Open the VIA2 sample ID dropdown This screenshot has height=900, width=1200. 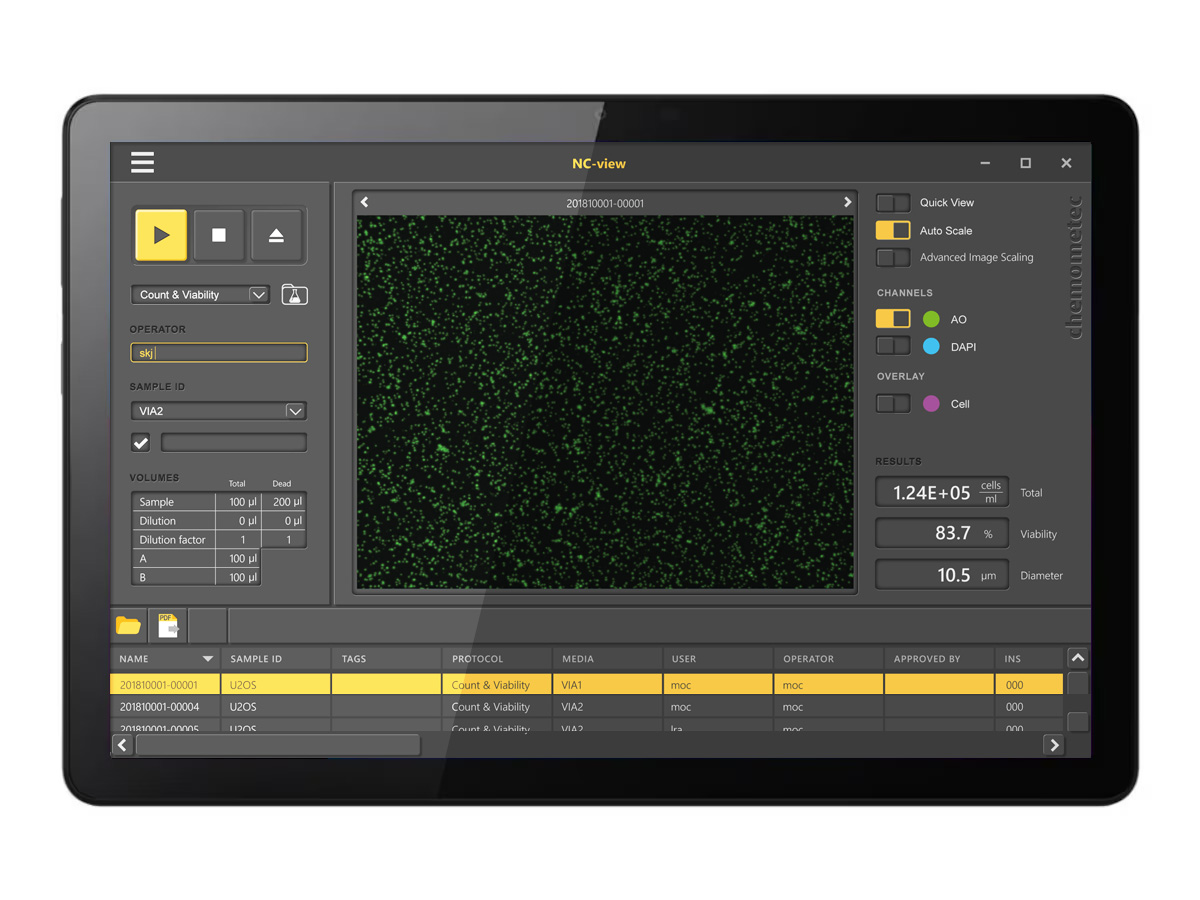(x=219, y=411)
